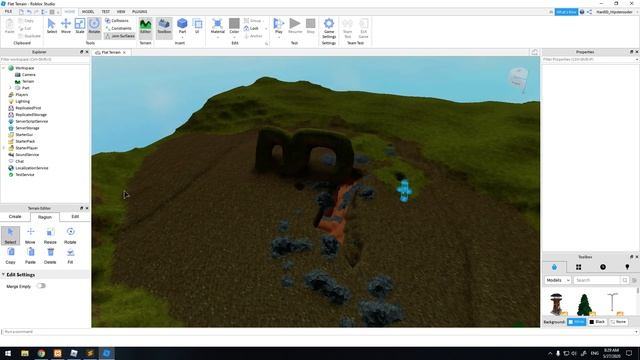Select White toolbox background option
Viewport: 640px width, 360px height.
click(x=576, y=322)
